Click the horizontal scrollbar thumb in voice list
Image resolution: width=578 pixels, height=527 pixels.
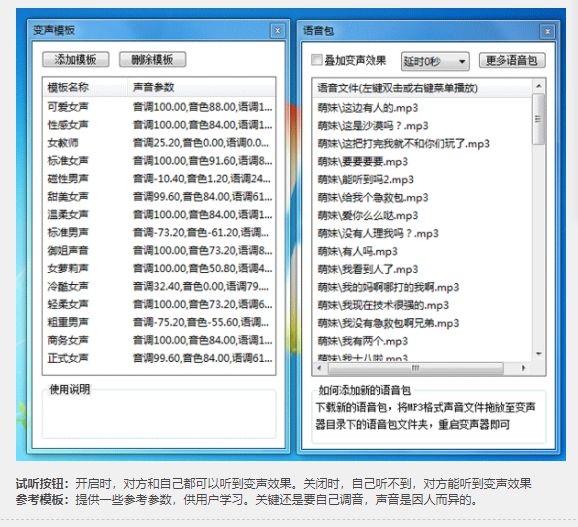point(415,368)
